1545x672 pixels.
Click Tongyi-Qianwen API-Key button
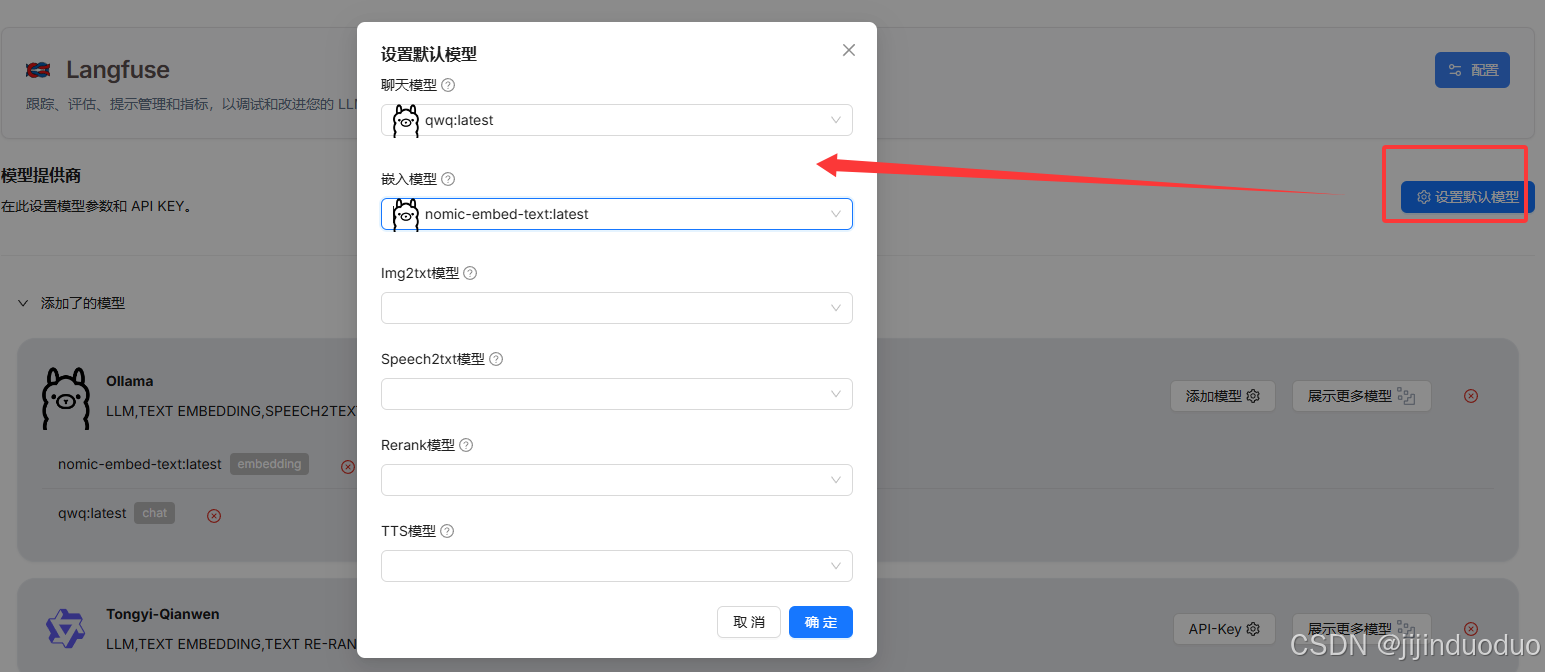pos(1224,629)
